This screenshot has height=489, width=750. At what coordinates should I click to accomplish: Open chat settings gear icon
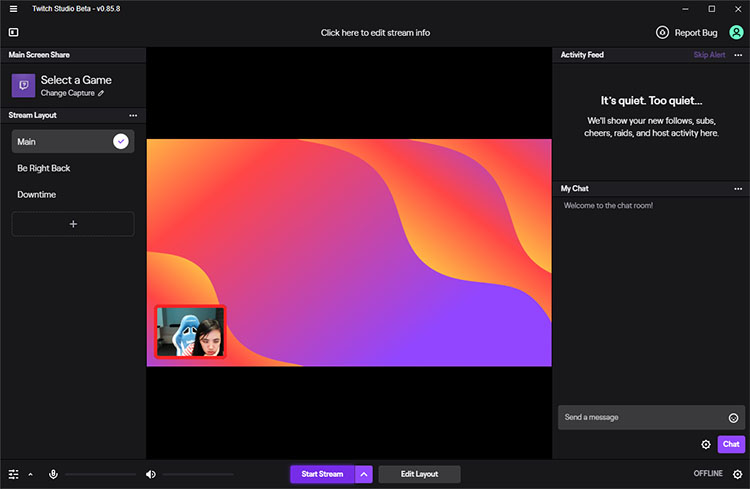tap(706, 445)
